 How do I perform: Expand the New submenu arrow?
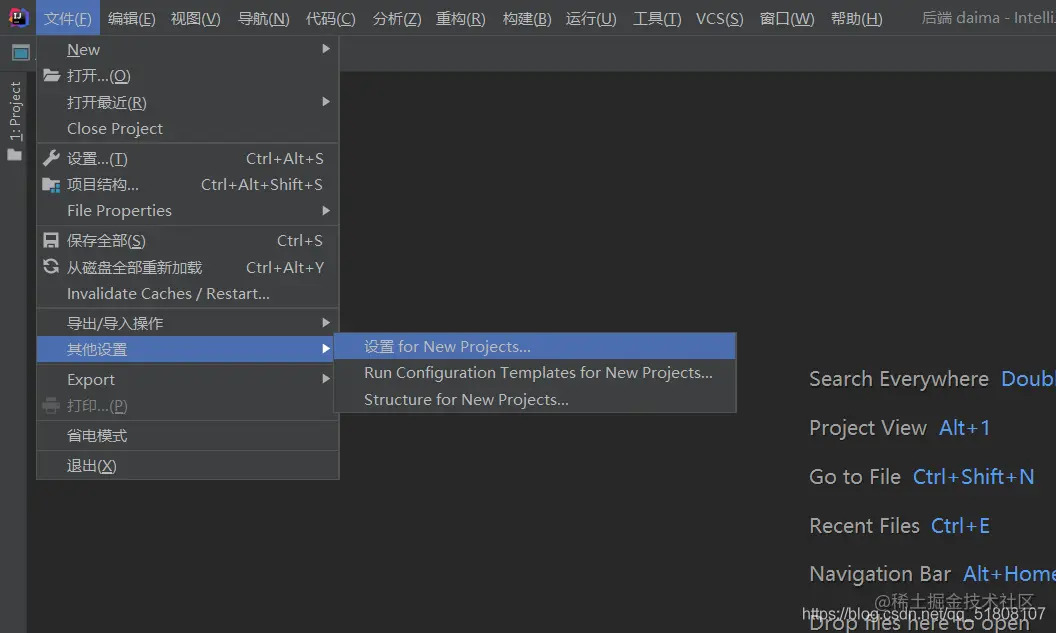coord(326,48)
